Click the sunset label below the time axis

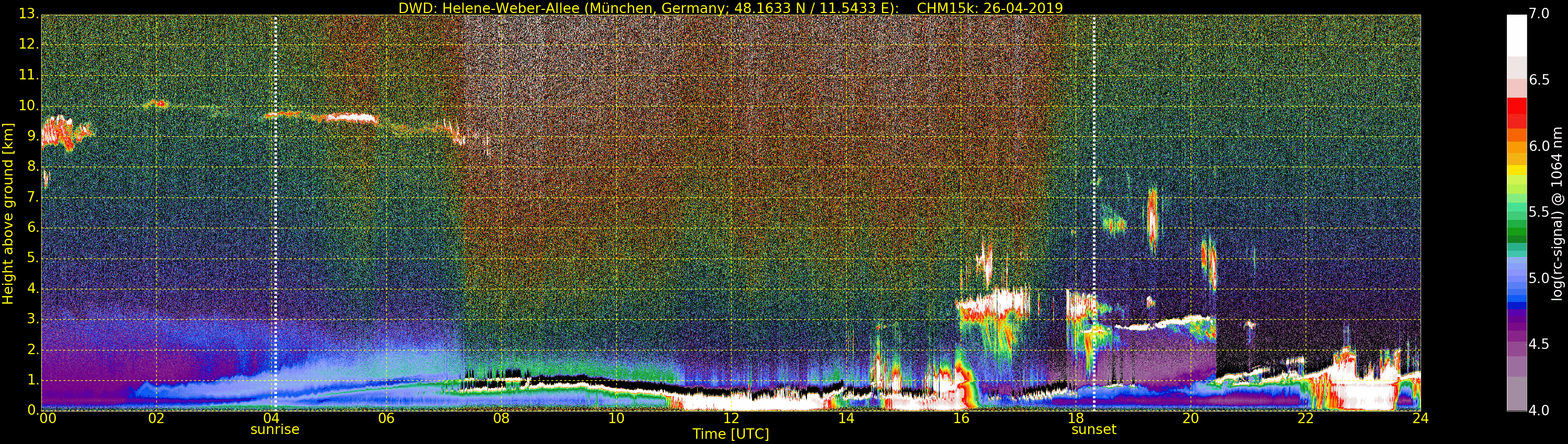click(1094, 429)
